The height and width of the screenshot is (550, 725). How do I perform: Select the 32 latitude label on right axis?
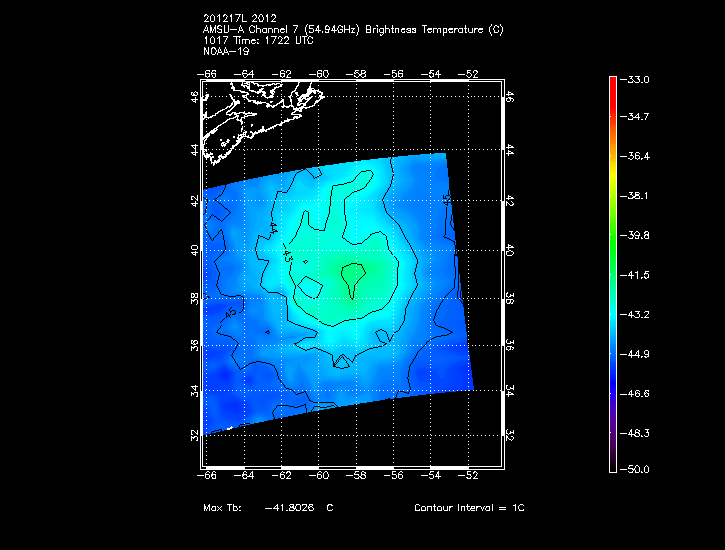pos(509,435)
